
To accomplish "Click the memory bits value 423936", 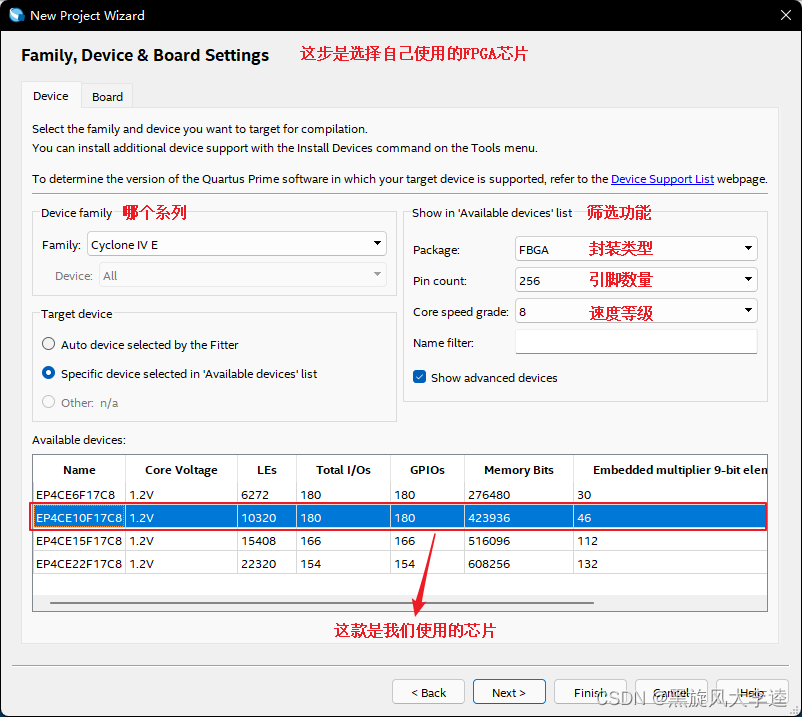I will (x=489, y=518).
